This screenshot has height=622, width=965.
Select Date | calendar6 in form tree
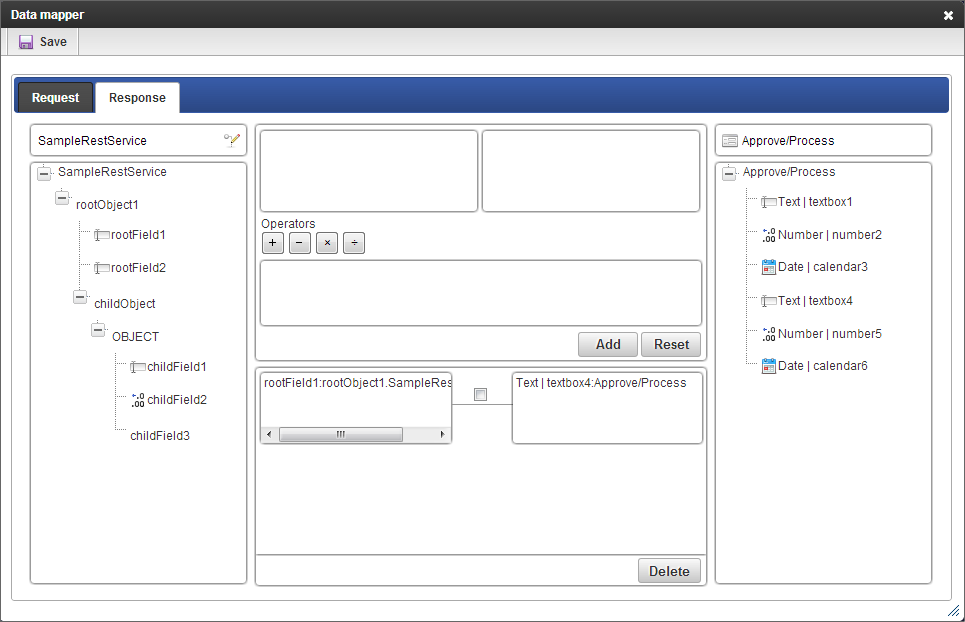coord(823,366)
